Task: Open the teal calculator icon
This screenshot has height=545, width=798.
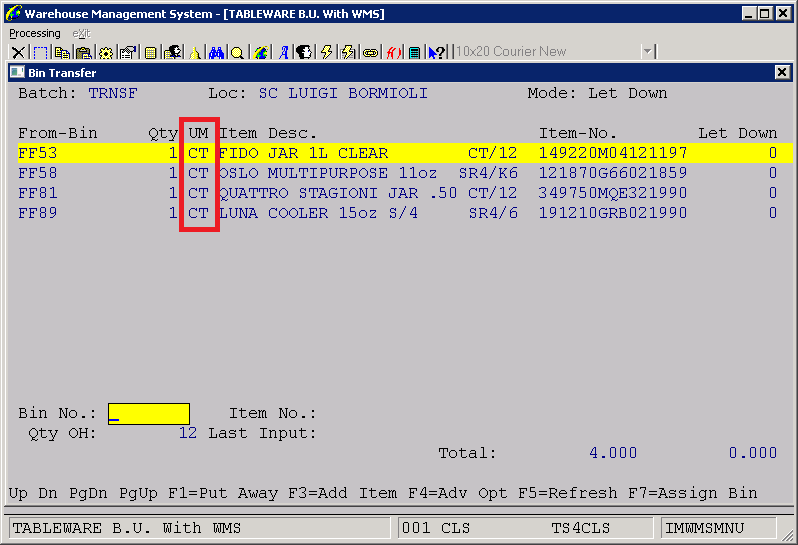Action: tap(415, 52)
